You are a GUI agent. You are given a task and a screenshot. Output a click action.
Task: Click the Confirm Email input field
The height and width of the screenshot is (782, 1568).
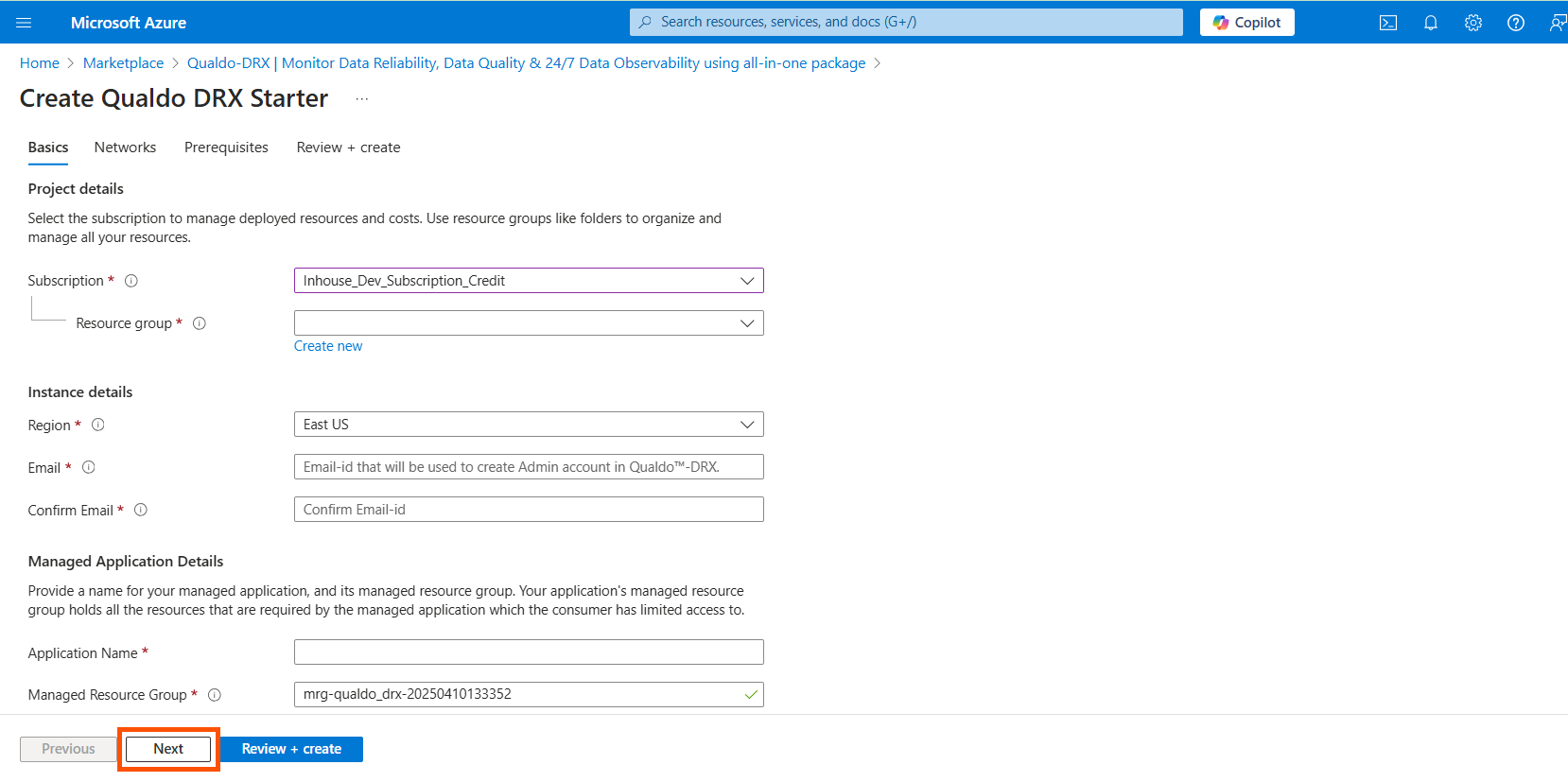coord(529,510)
